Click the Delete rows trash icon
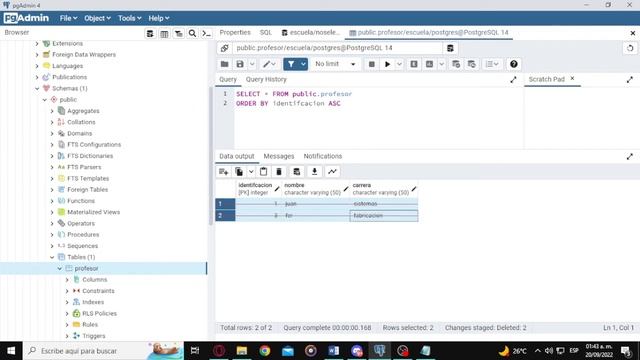 [279, 172]
